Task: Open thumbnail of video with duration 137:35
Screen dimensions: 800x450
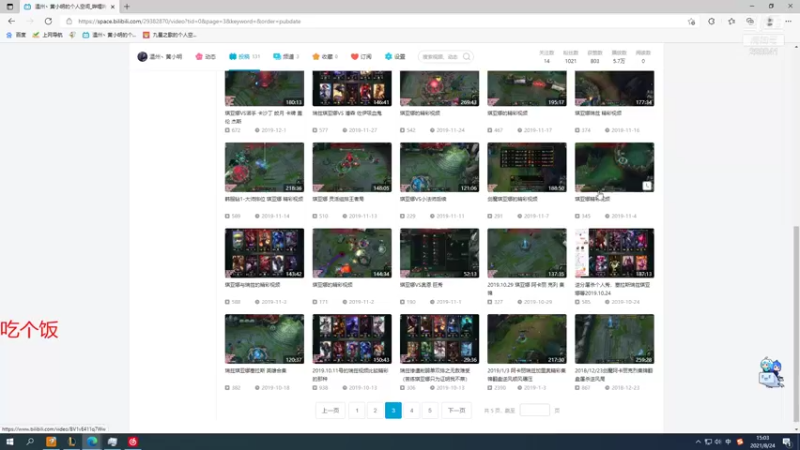Action: click(527, 253)
